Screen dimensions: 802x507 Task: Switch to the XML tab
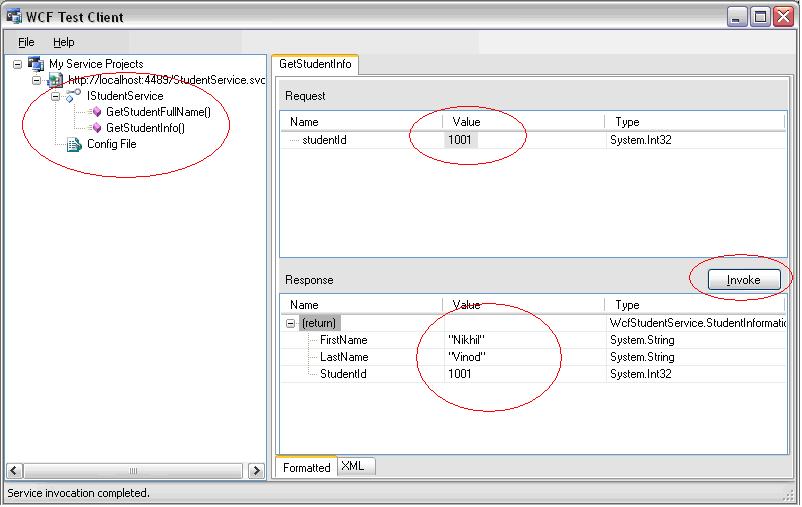[x=352, y=466]
